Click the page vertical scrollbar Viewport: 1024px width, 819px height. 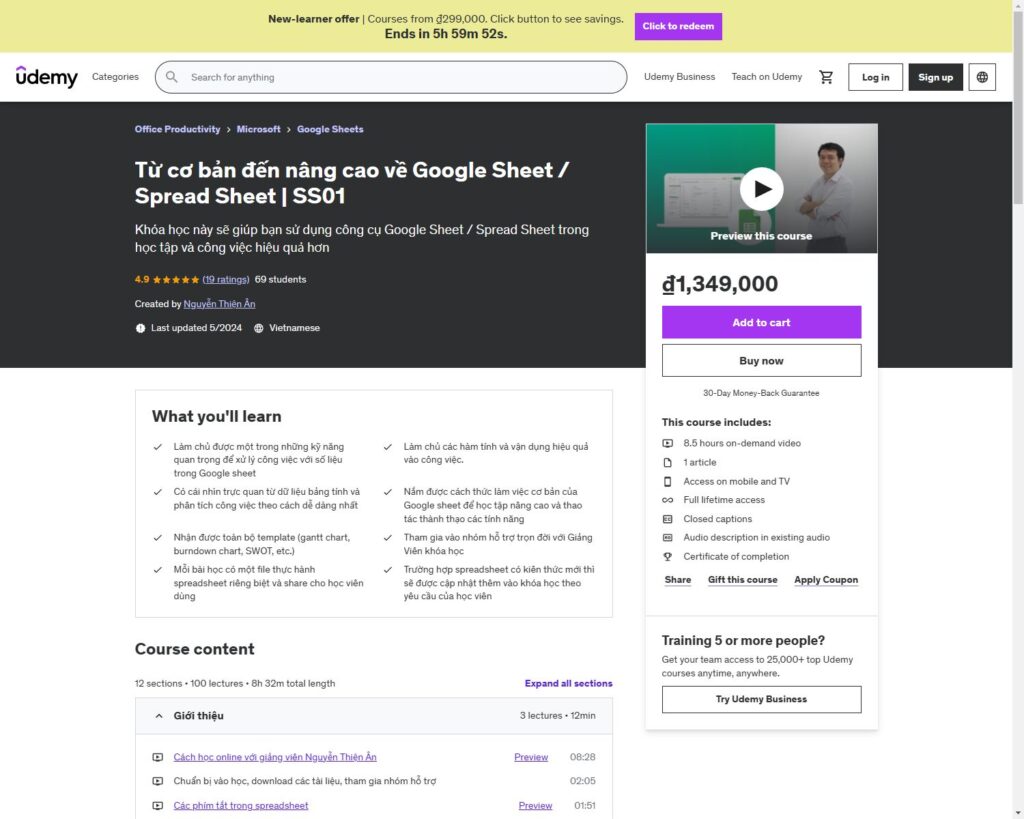(x=1017, y=400)
